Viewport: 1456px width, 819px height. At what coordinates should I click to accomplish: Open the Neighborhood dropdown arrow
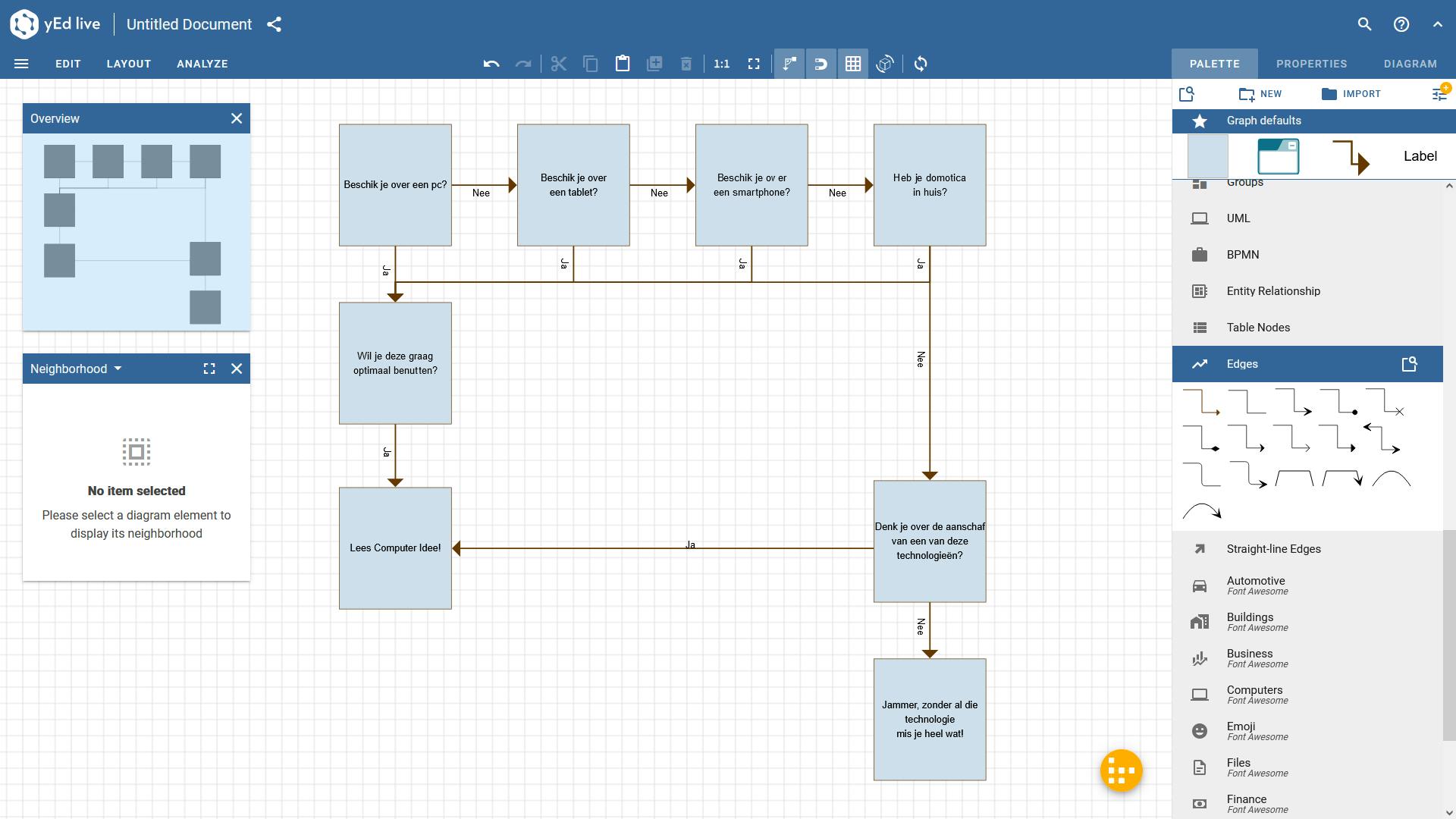(x=118, y=369)
